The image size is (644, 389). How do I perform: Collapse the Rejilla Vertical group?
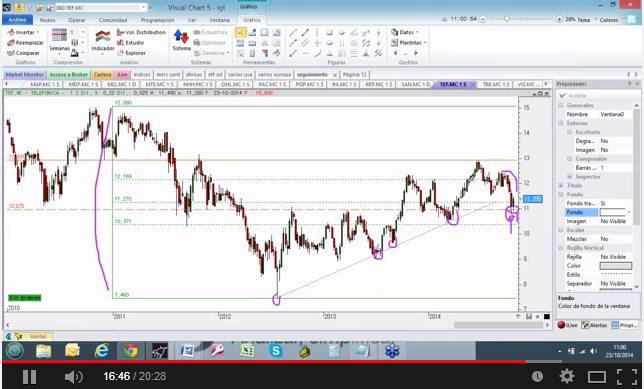[561, 248]
